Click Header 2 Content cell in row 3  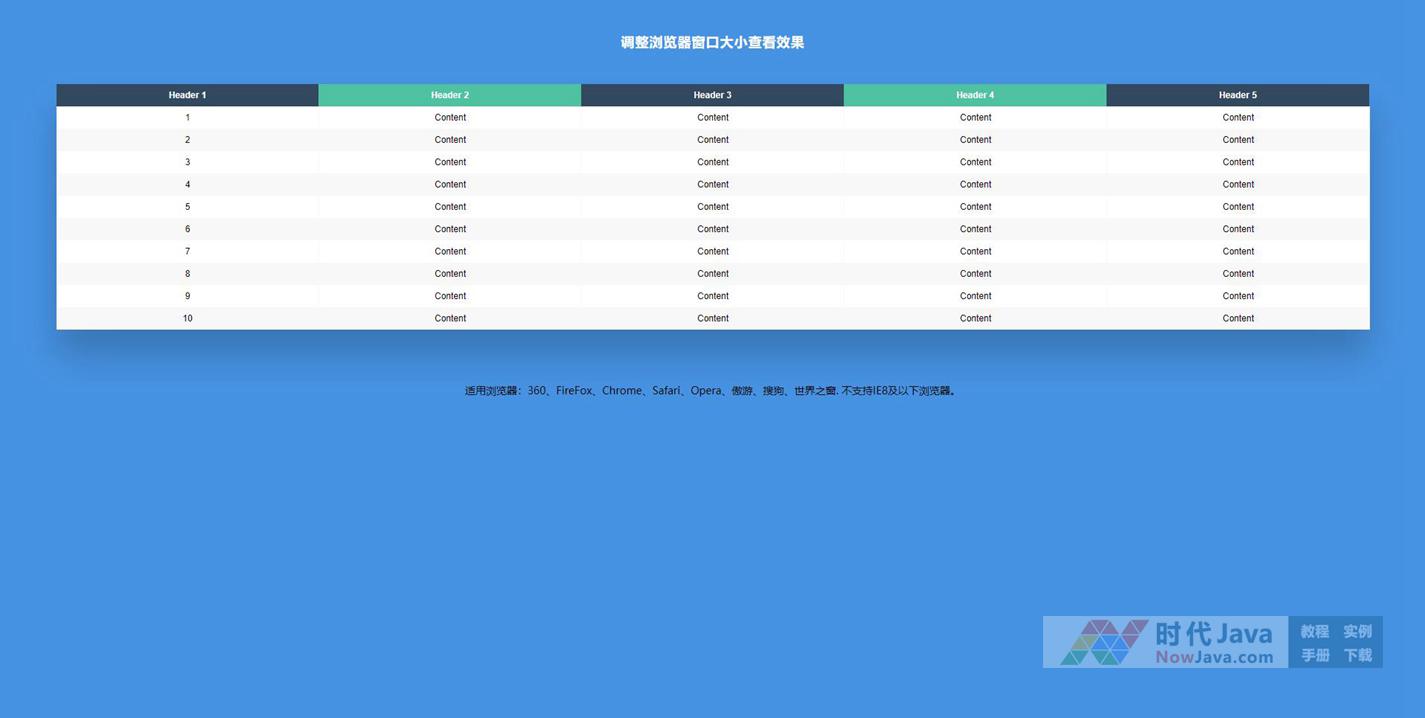[x=450, y=162]
